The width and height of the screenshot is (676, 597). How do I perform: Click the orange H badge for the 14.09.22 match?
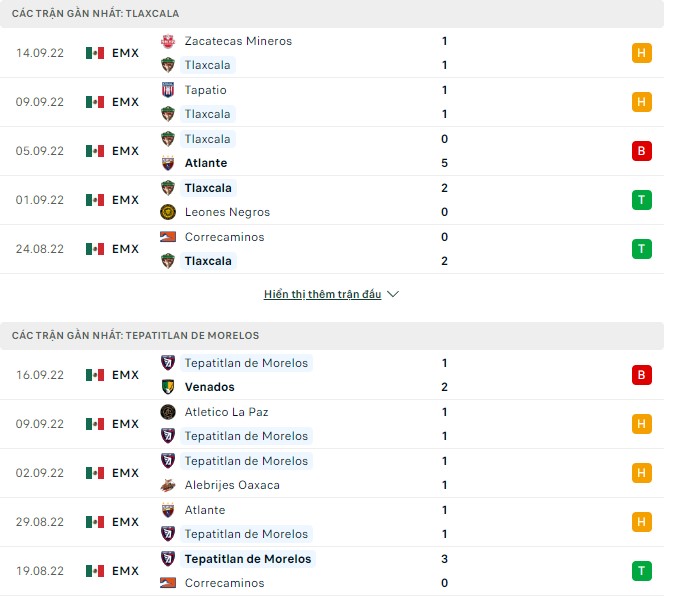(641, 53)
